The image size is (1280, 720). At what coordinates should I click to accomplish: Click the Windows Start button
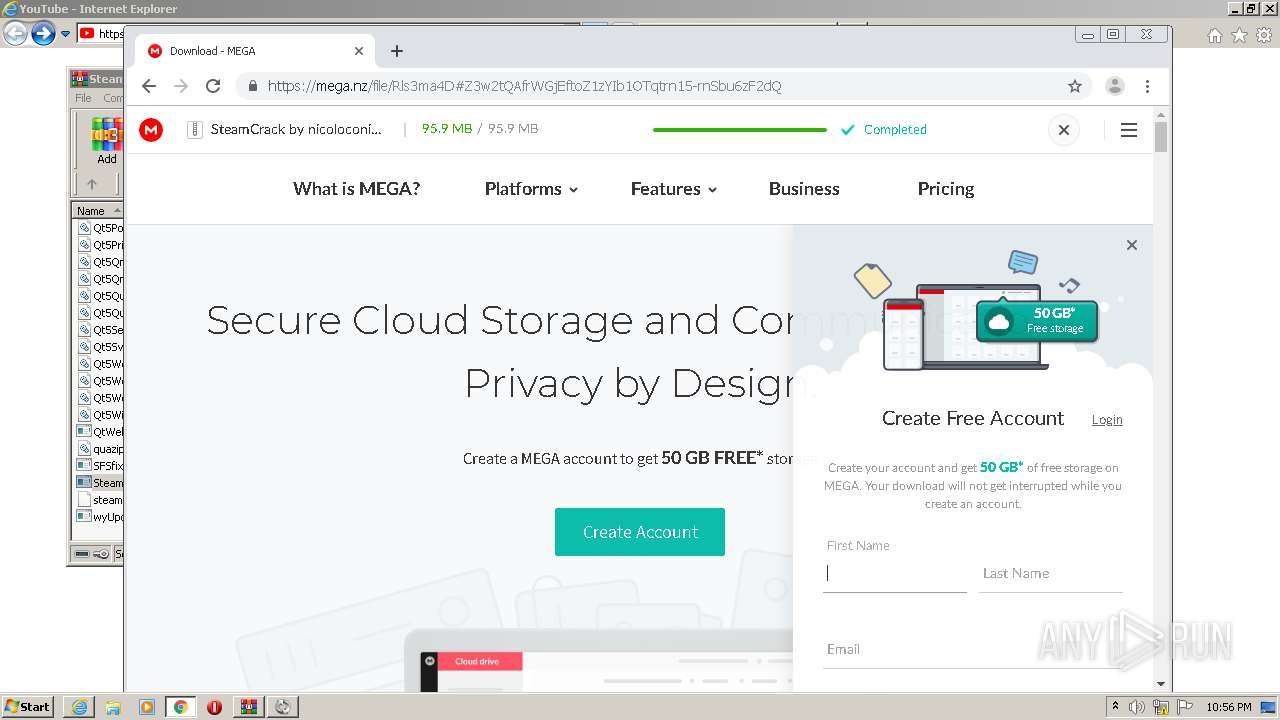[x=27, y=707]
